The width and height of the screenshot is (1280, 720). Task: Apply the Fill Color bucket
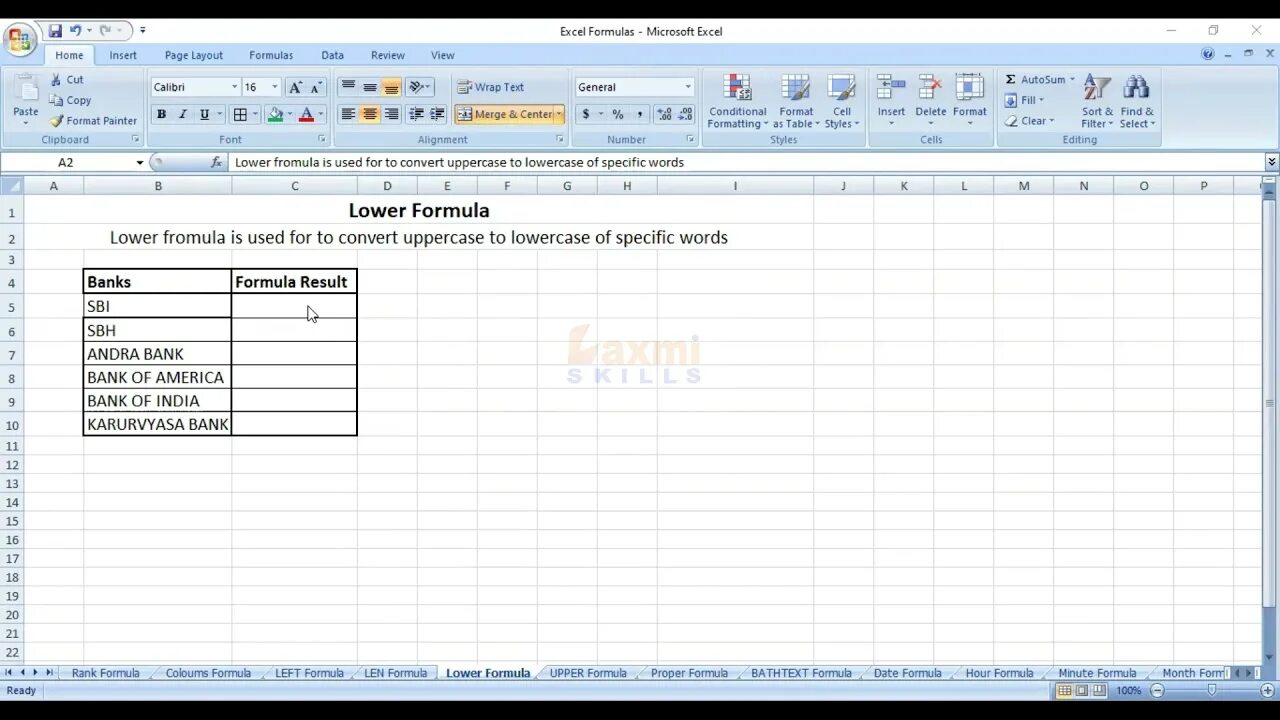[x=275, y=114]
